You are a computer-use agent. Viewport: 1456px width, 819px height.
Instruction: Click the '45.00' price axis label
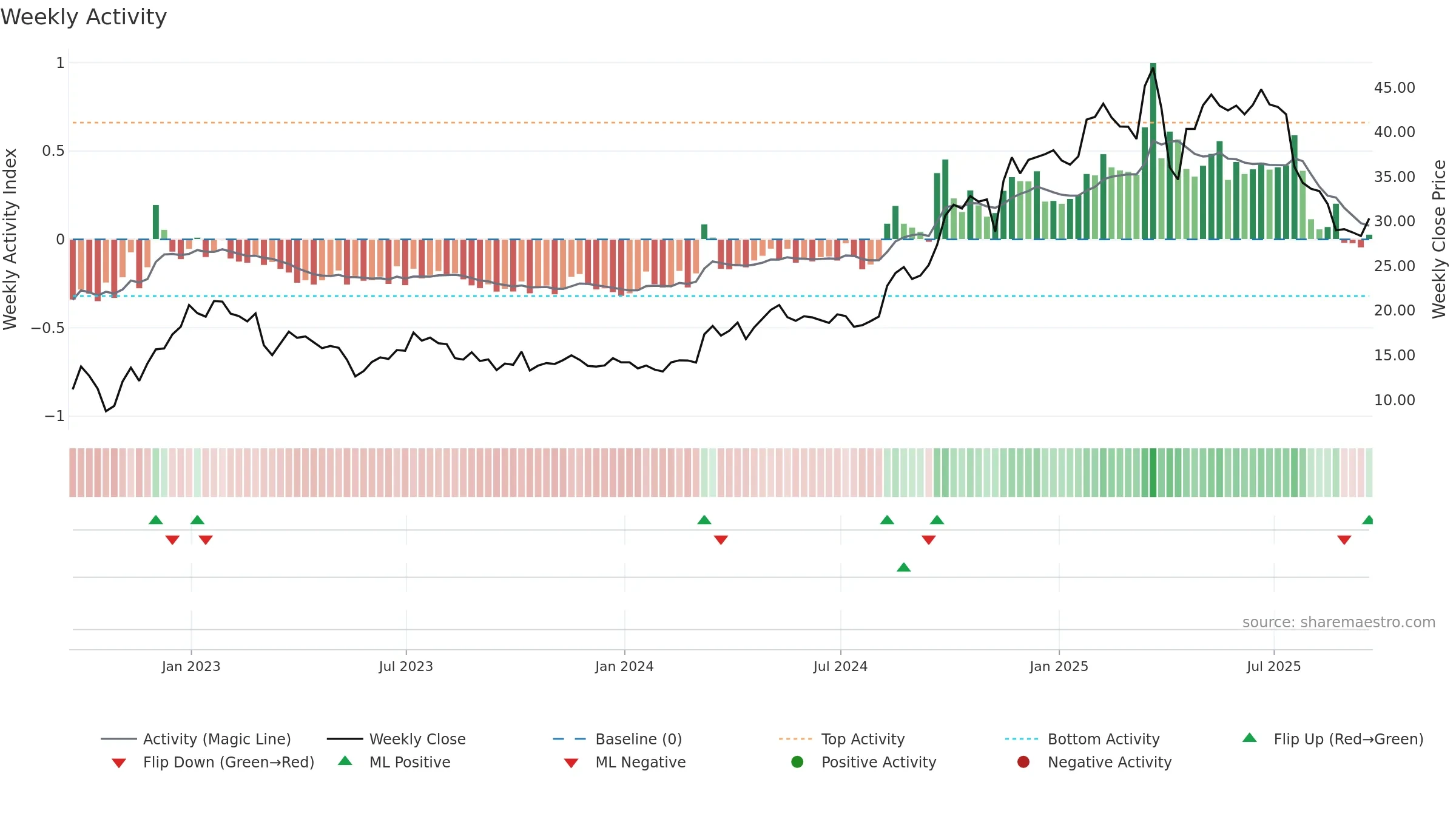[x=1395, y=87]
